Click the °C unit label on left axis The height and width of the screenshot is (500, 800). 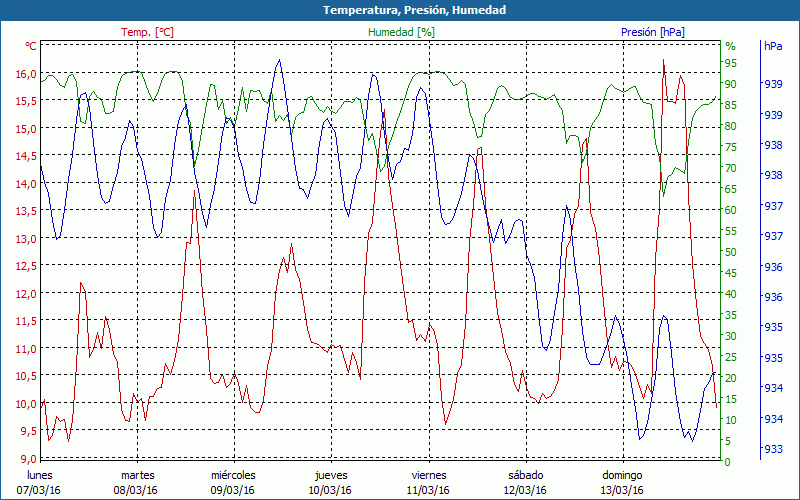click(30, 46)
